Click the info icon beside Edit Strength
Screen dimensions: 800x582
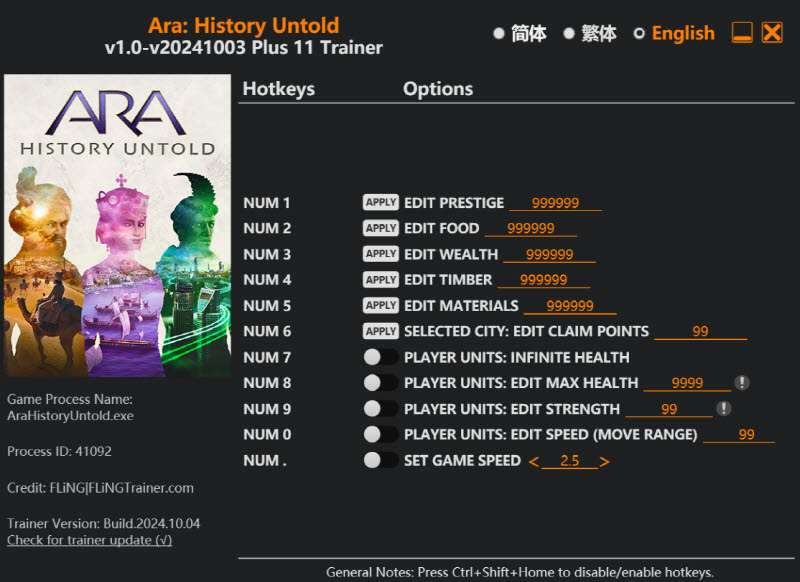[724, 409]
